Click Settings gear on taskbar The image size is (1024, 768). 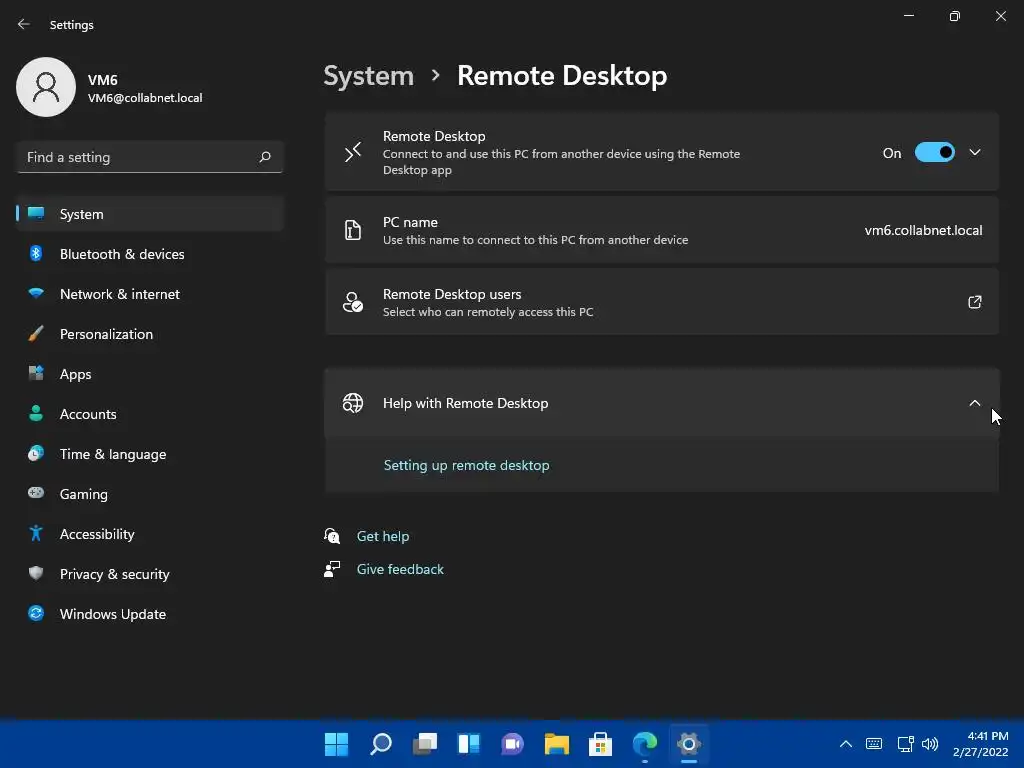click(688, 744)
